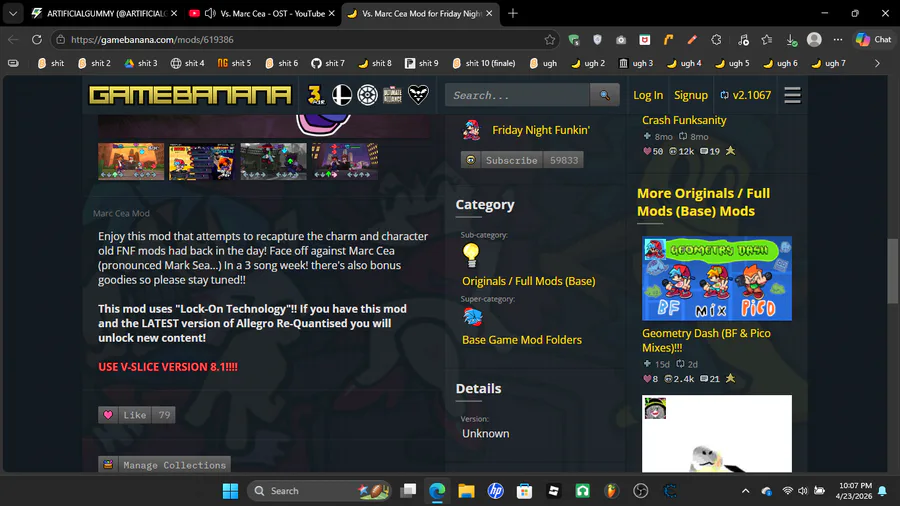Open the wheel-shaped game icon in header

pos(367,95)
